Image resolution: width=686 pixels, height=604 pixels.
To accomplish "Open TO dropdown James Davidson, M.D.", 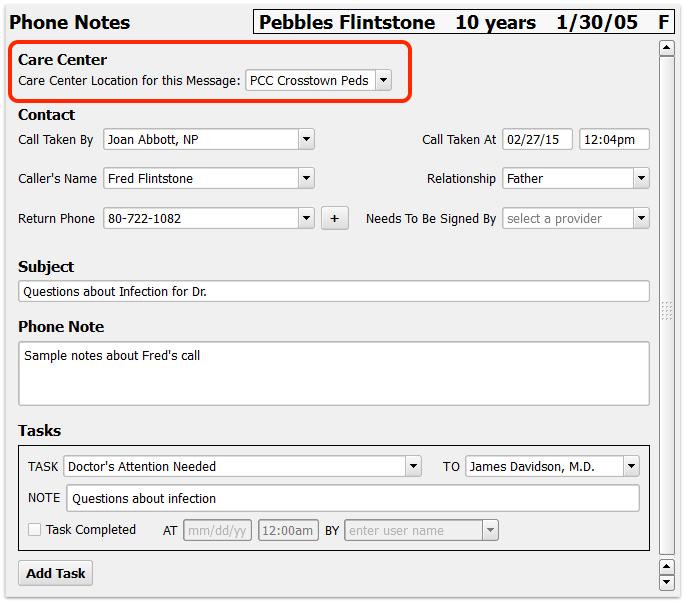I will point(552,466).
